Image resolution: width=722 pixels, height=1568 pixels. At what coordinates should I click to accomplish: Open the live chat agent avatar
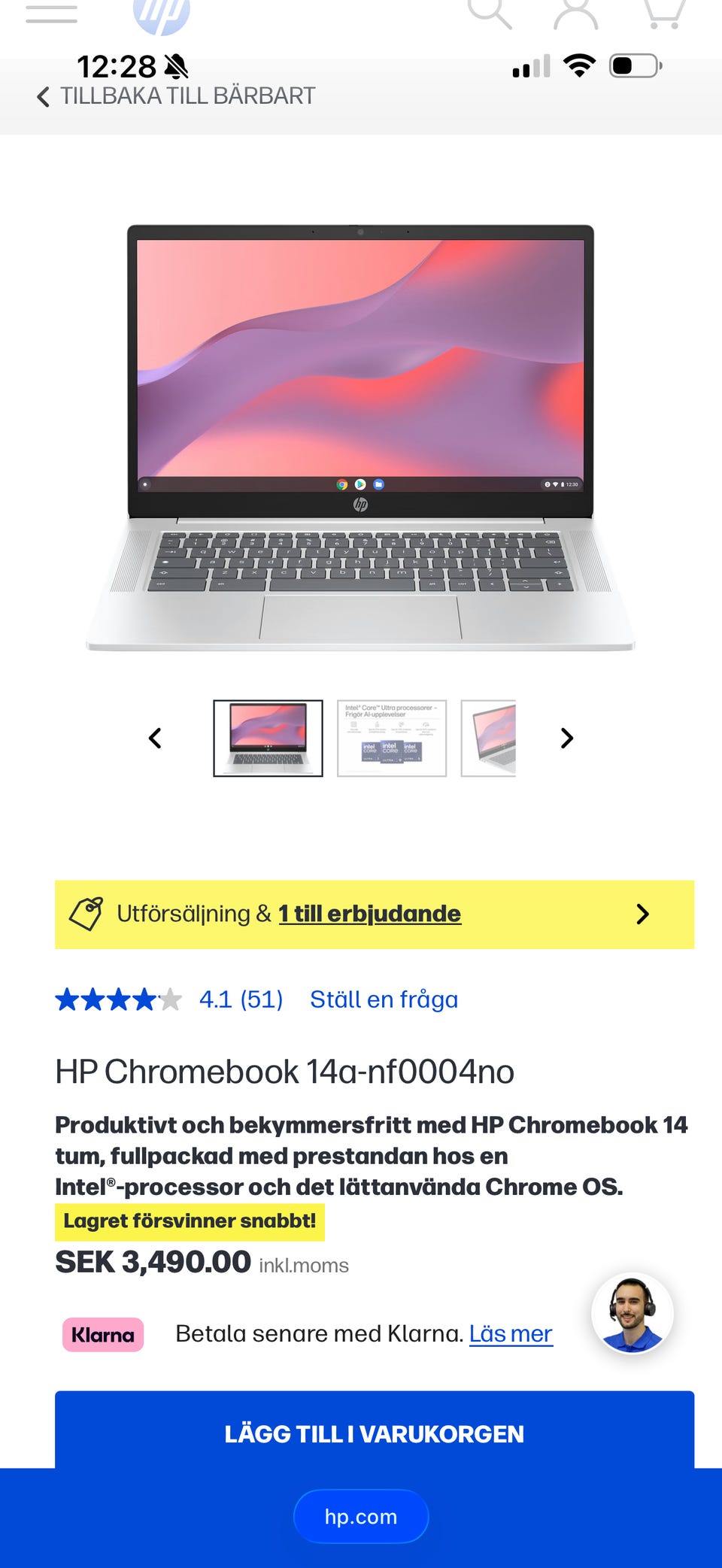[633, 1314]
